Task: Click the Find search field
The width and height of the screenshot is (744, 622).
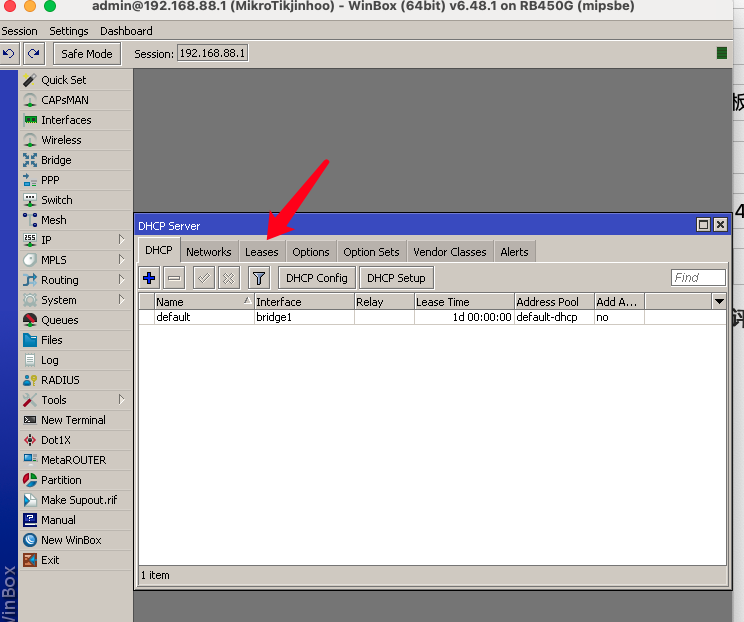Action: 698,278
